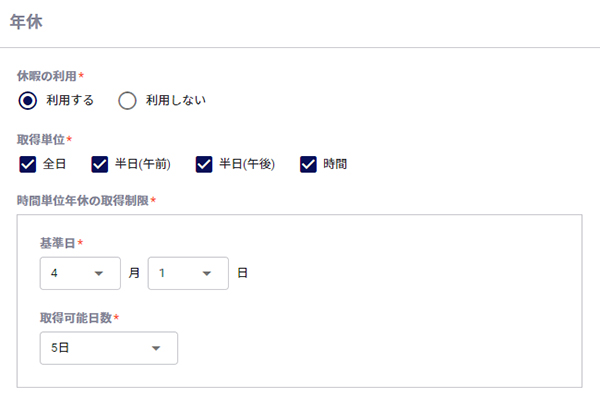Click the 時間単位年休の取得制限 field label

coord(83,201)
